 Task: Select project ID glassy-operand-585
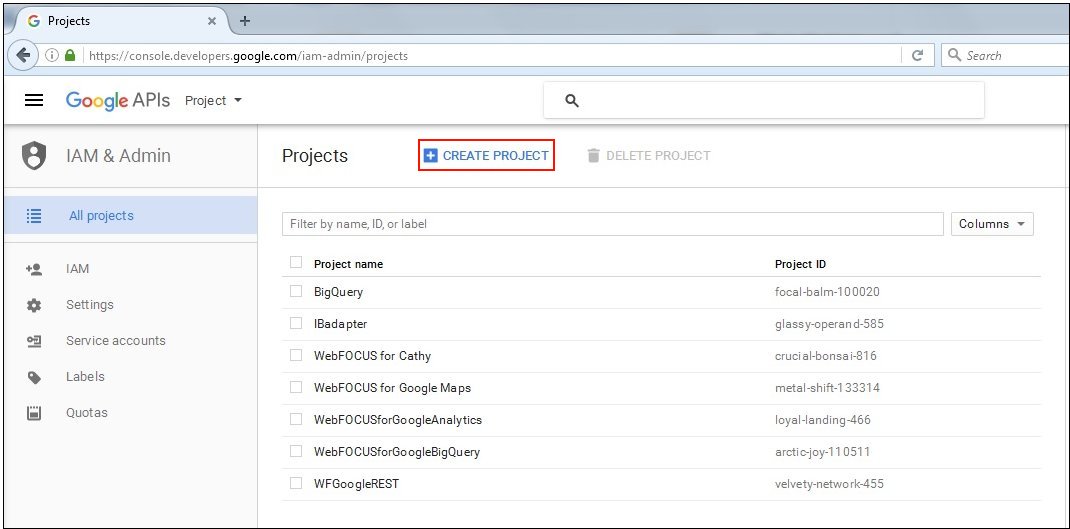tap(829, 324)
